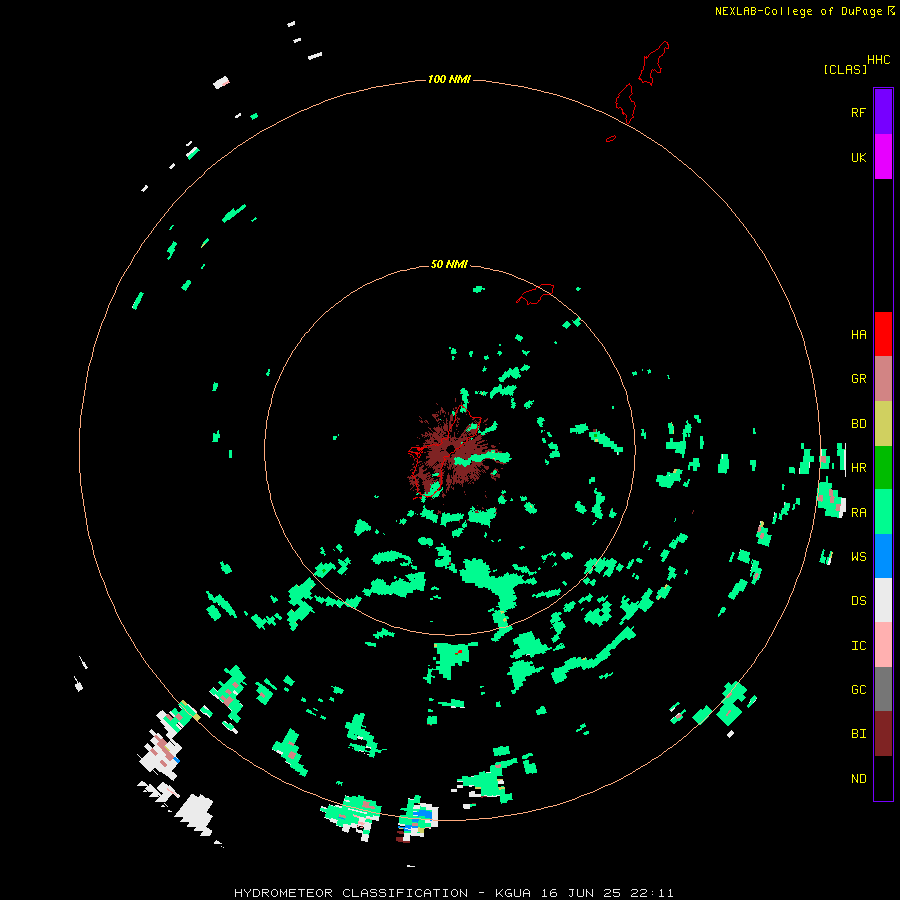This screenshot has height=900, width=900.
Task: Click the DS legend label
Action: (x=858, y=601)
